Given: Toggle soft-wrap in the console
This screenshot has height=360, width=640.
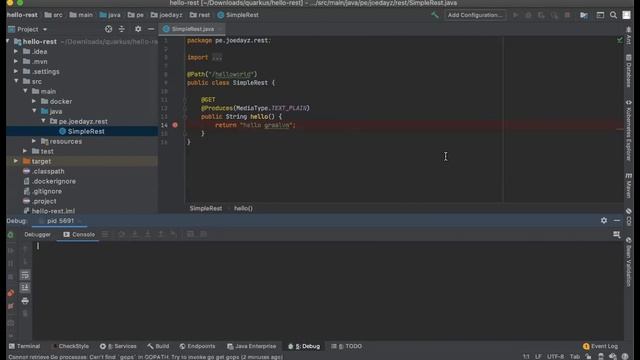Looking at the screenshot, I should pyautogui.click(x=25, y=275).
